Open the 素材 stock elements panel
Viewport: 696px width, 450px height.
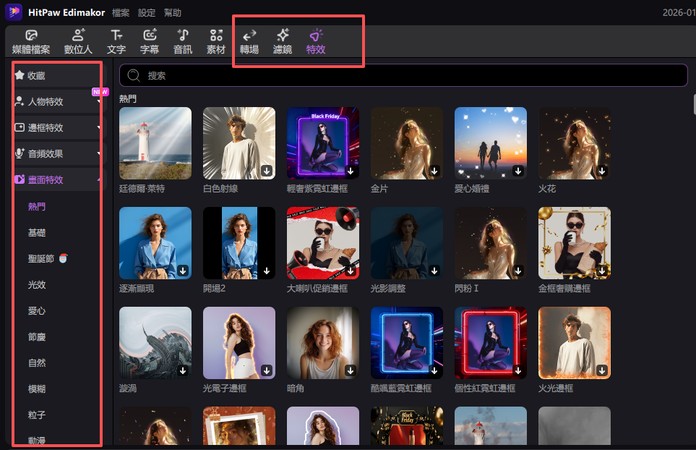pyautogui.click(x=216, y=41)
